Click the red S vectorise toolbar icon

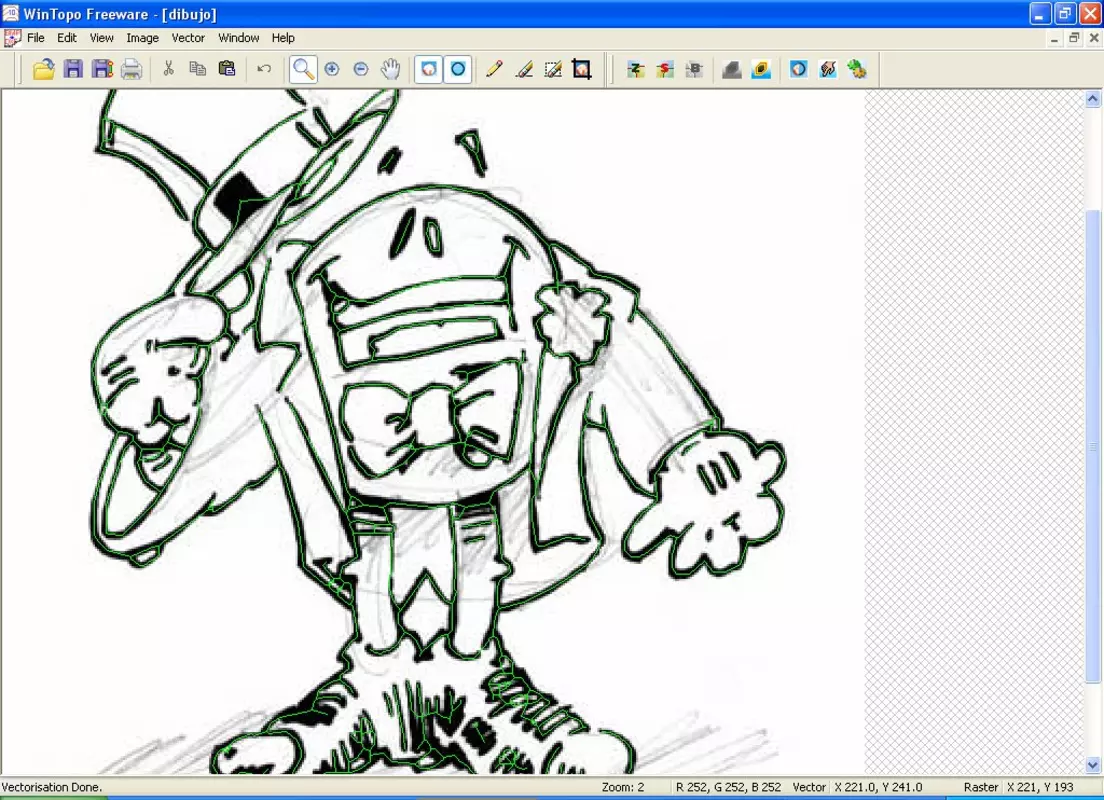coord(665,69)
